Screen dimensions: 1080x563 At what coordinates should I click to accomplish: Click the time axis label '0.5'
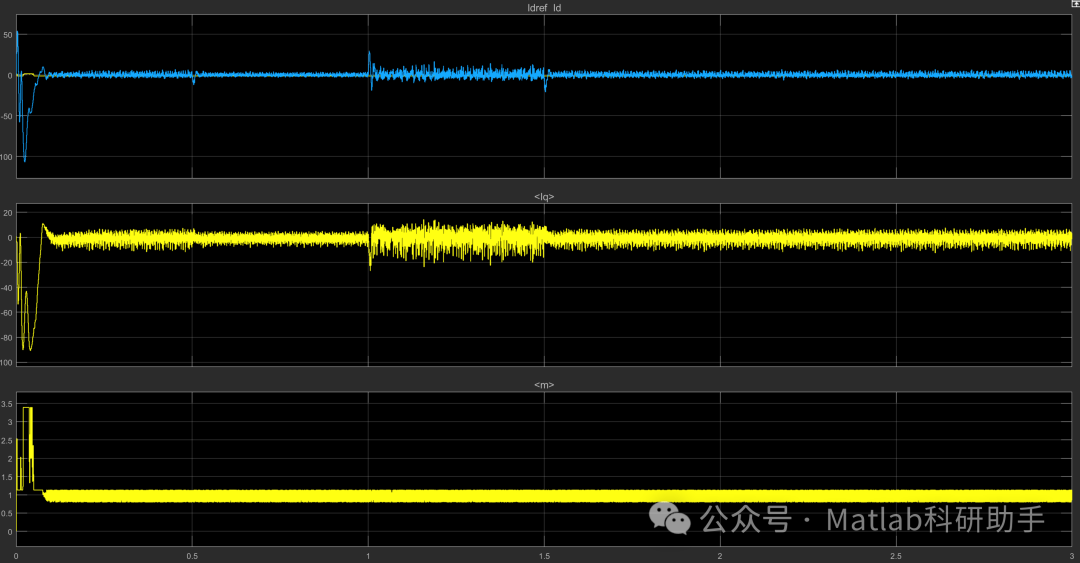point(192,556)
